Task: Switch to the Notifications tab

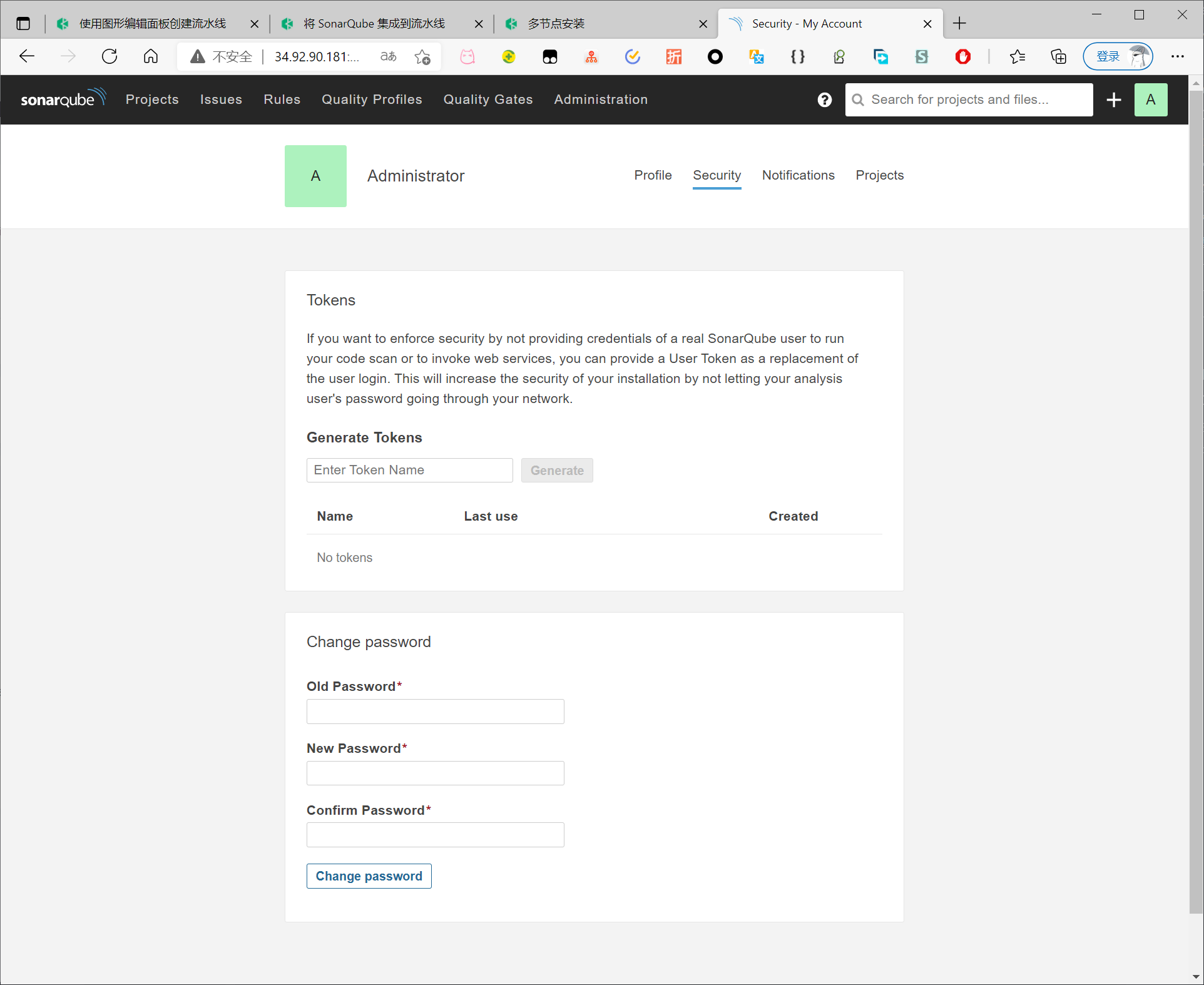Action: (798, 175)
